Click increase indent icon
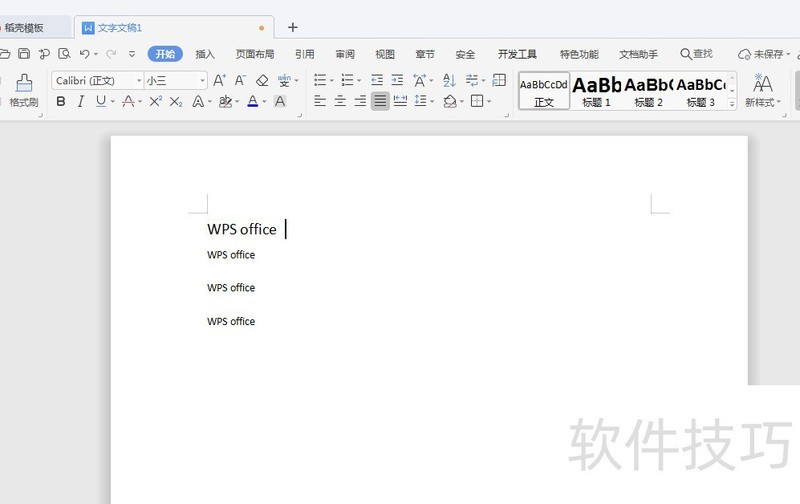The width and height of the screenshot is (800, 504). pyautogui.click(x=397, y=80)
